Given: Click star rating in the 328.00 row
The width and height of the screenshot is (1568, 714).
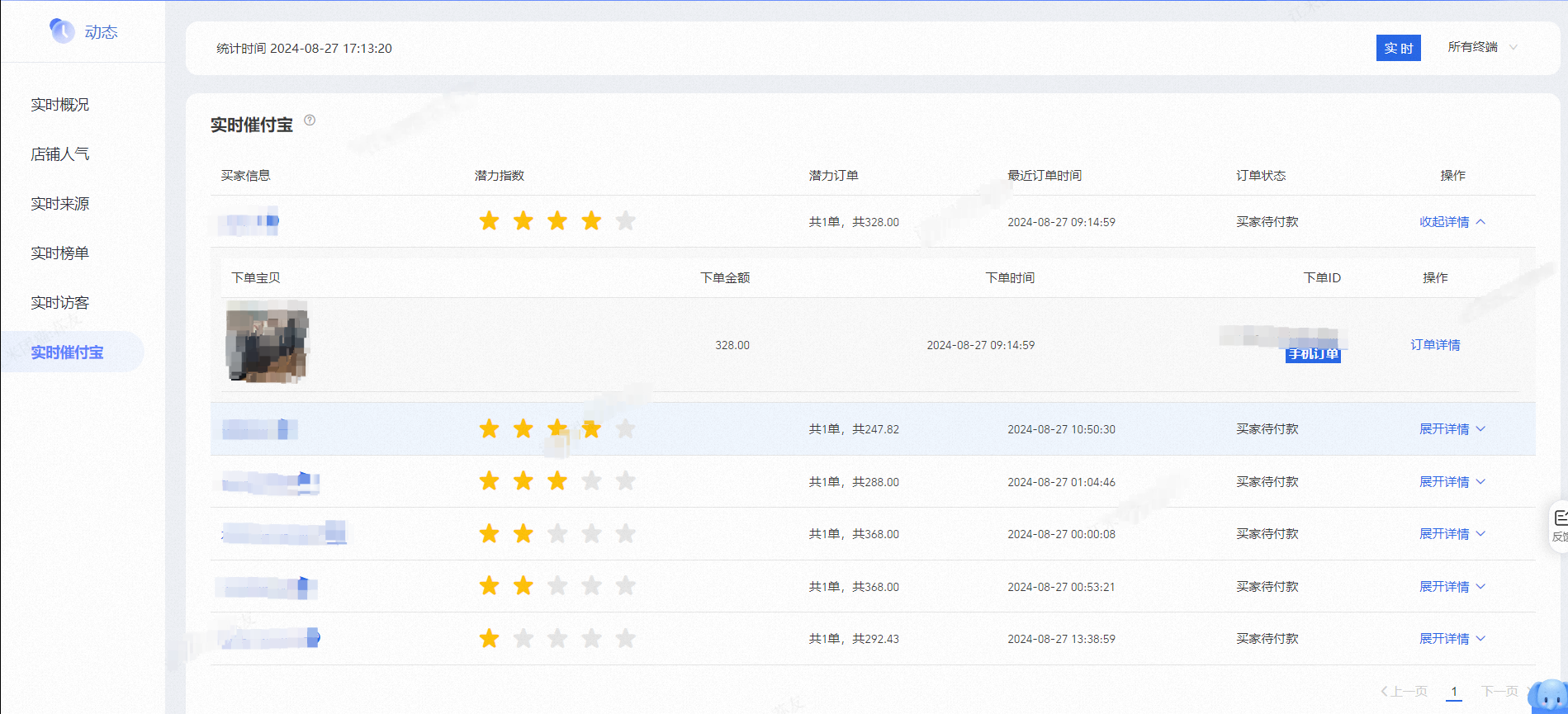Looking at the screenshot, I should pyautogui.click(x=557, y=221).
